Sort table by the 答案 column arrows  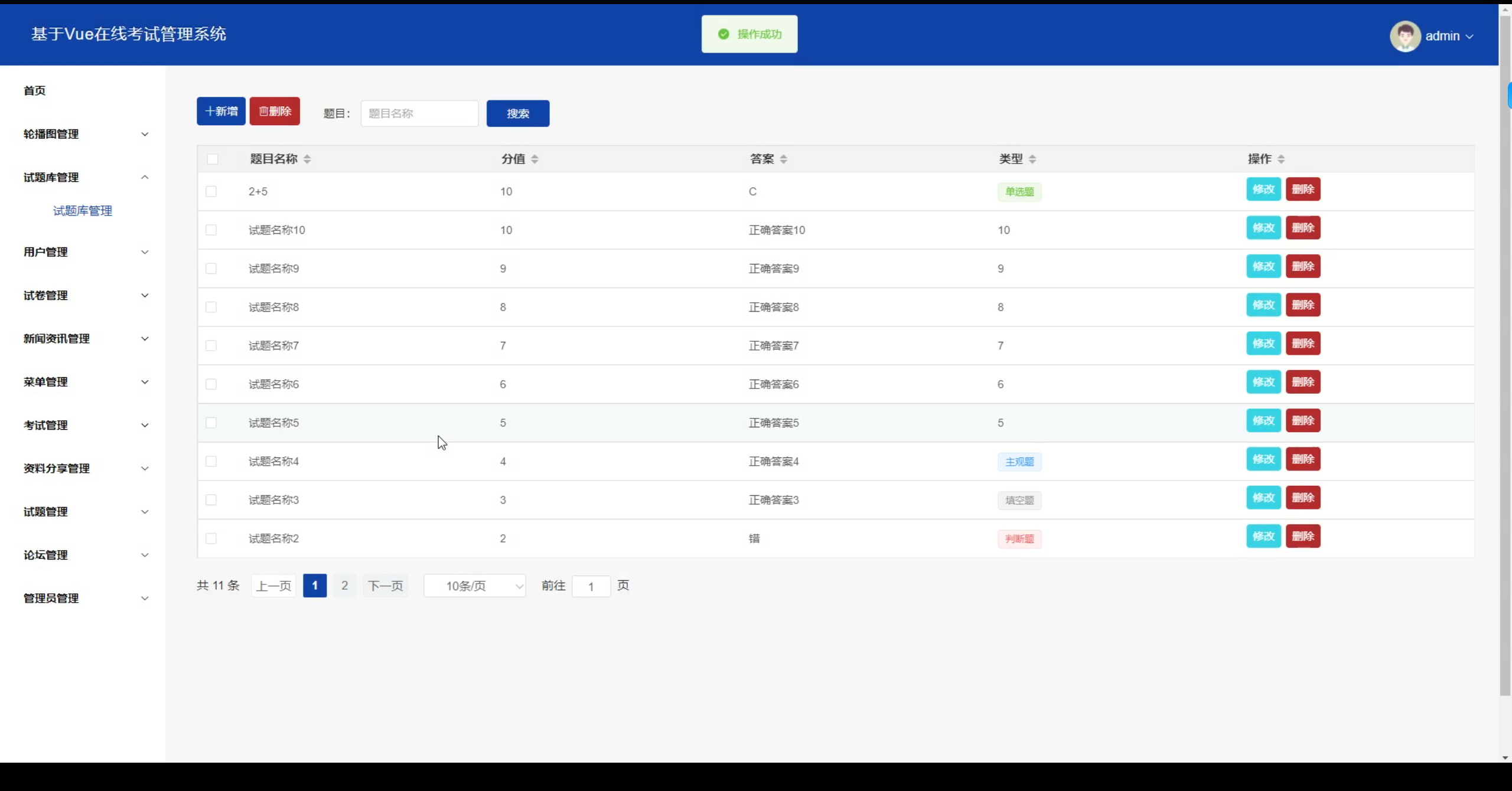point(784,158)
